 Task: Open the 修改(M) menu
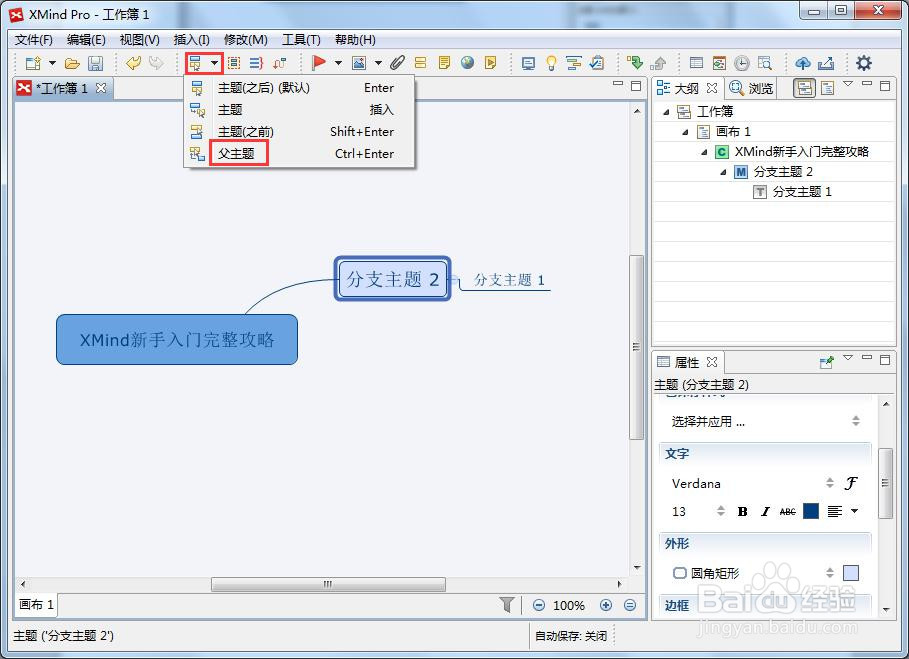246,39
